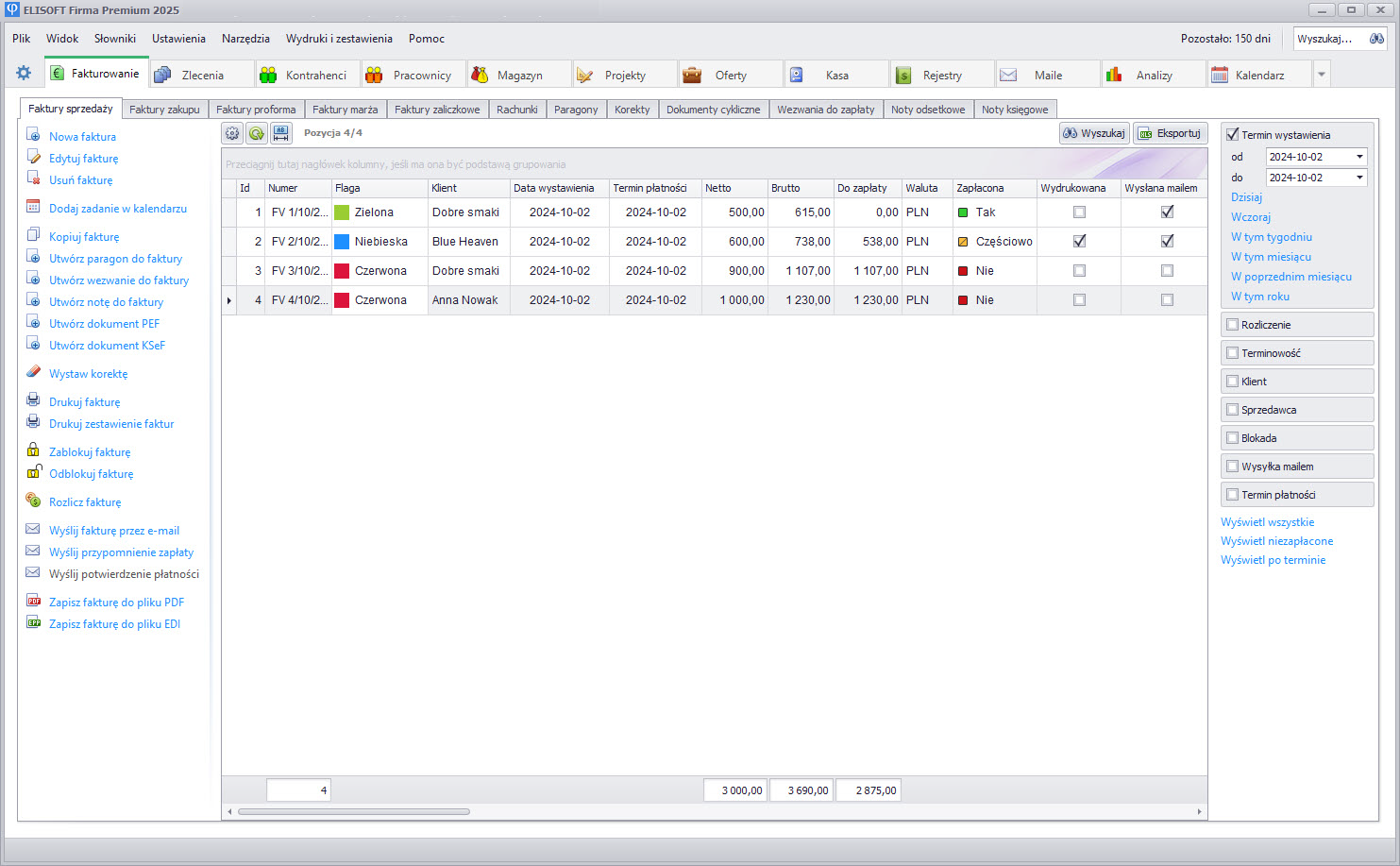Click the Eksportuj button

(x=1170, y=133)
